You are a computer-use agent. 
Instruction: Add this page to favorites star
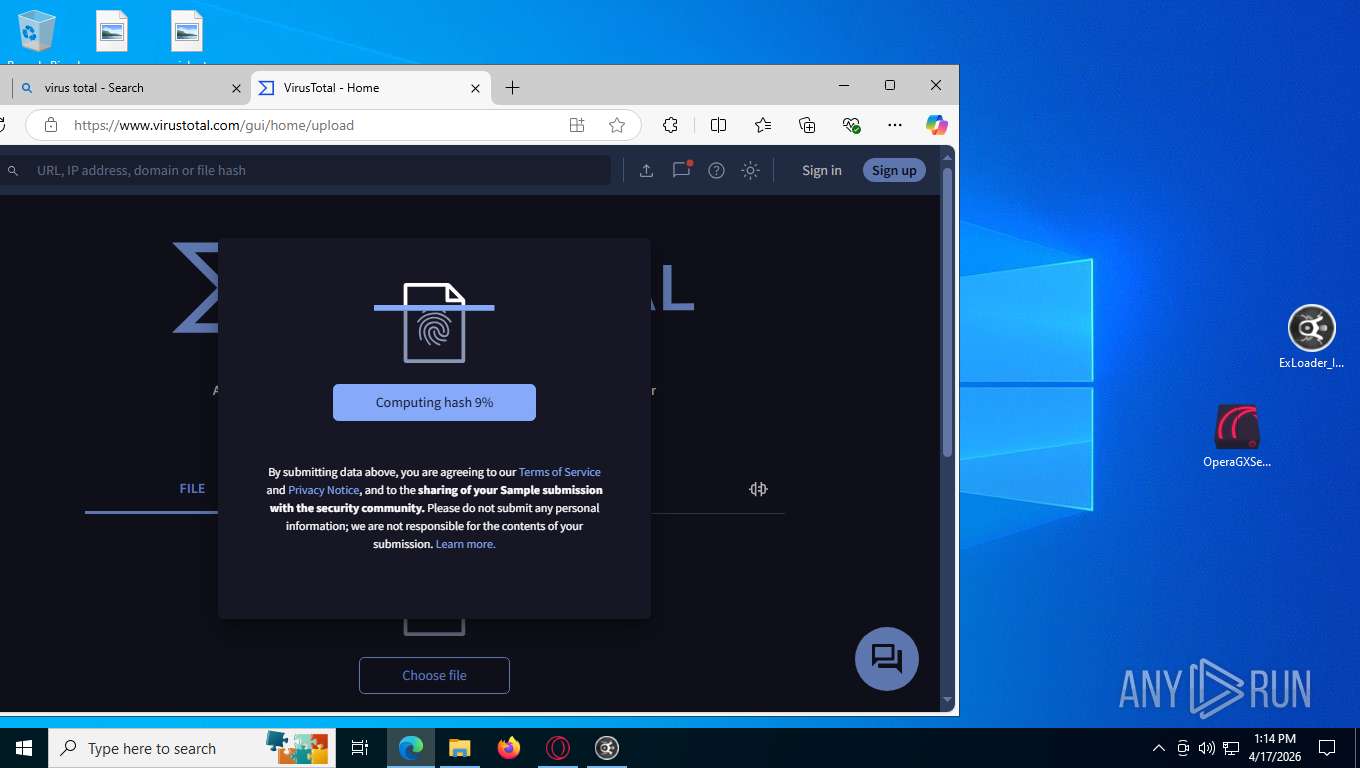[x=617, y=125]
